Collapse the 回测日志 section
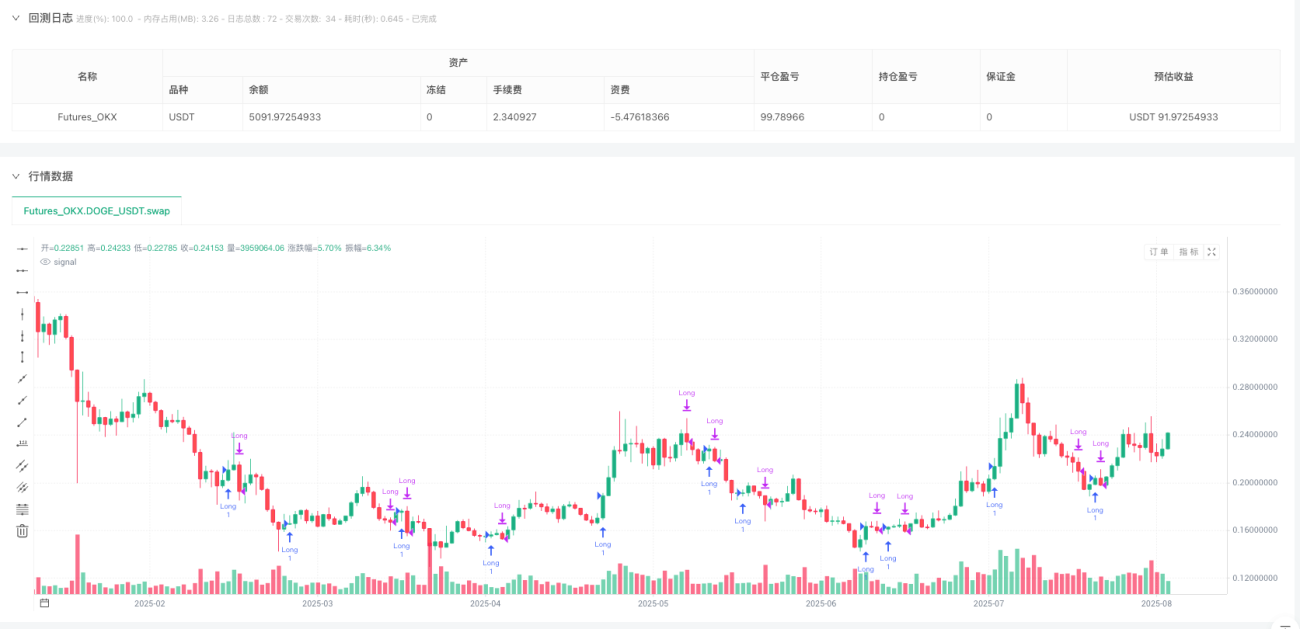Screen dimensions: 1300x629 [x=16, y=18]
